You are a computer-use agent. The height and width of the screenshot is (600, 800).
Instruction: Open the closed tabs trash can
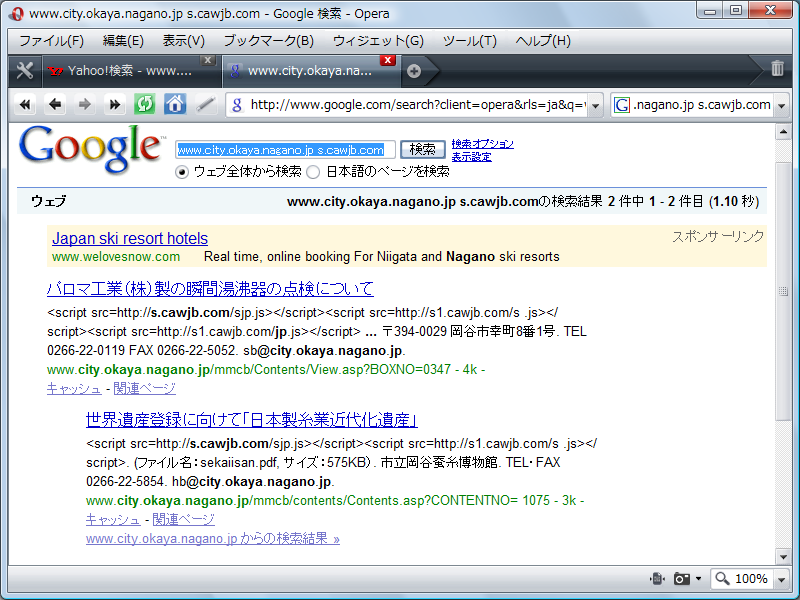pos(777,68)
